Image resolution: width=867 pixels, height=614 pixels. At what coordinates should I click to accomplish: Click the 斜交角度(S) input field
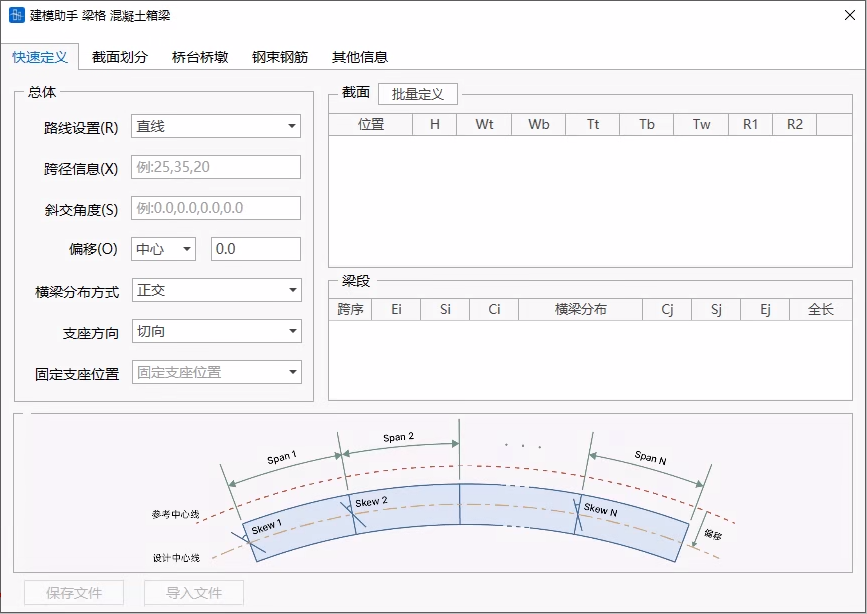[x=216, y=208]
